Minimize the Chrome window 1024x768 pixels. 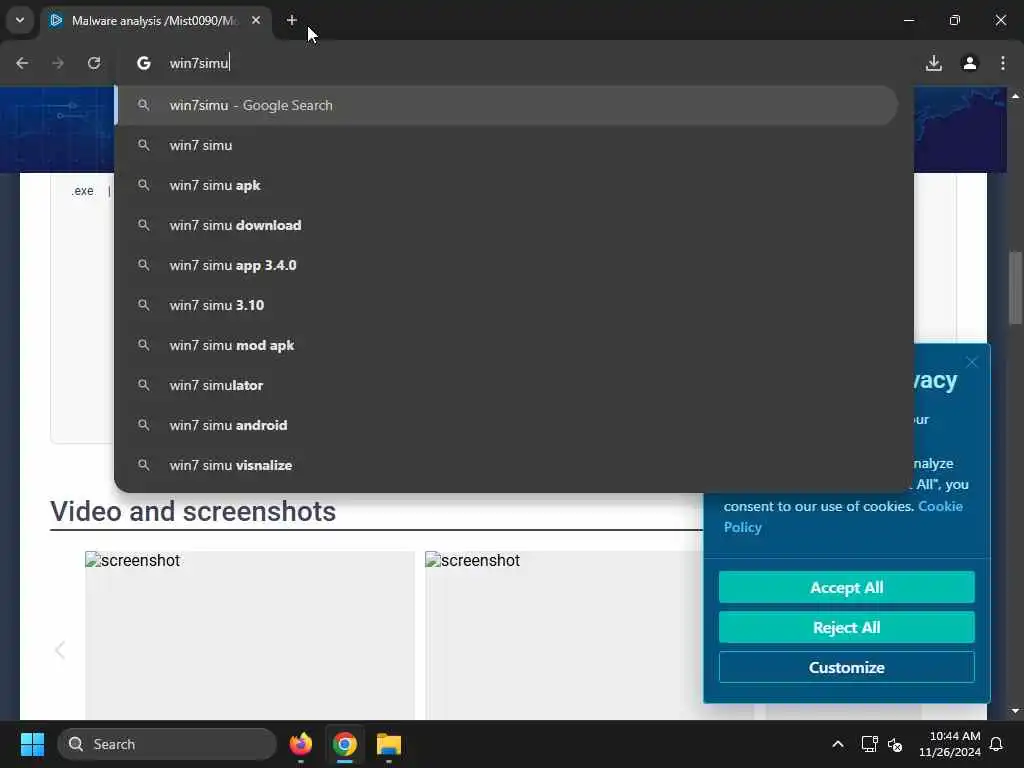click(909, 20)
